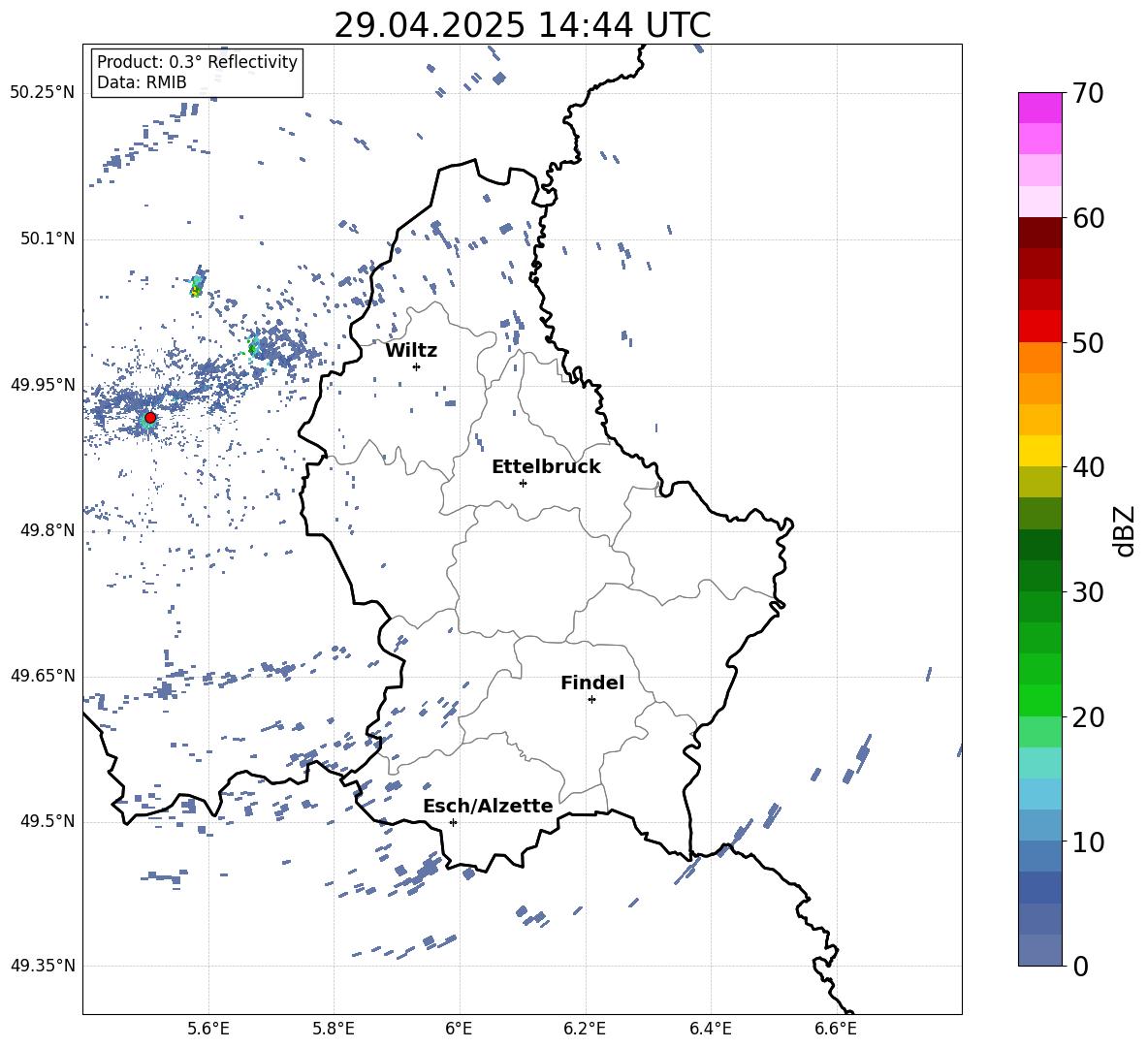
Task: Click the 60 tick on the colorbar
Action: click(1089, 218)
